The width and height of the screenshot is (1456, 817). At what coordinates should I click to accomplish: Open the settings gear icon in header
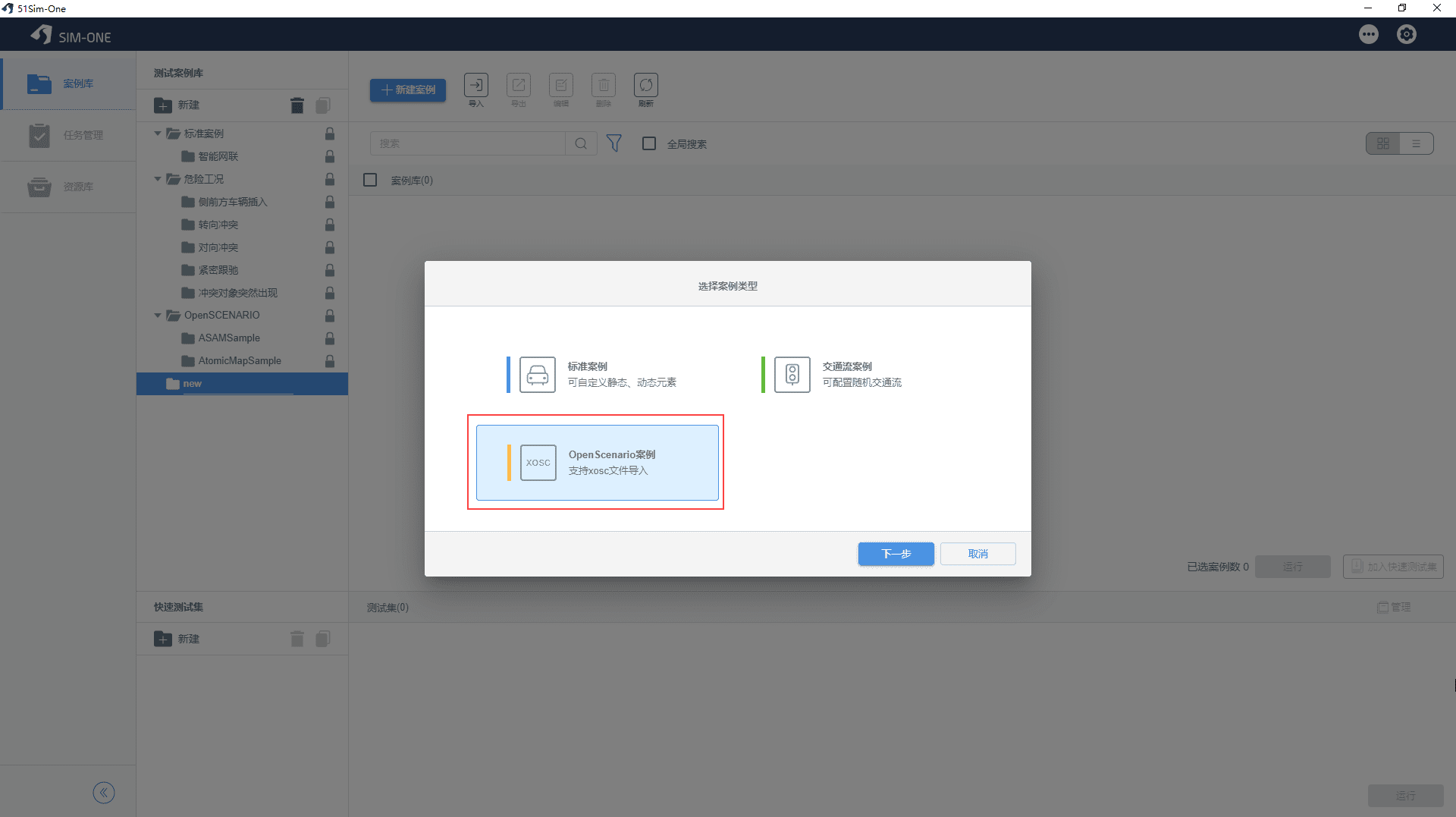[x=1407, y=34]
